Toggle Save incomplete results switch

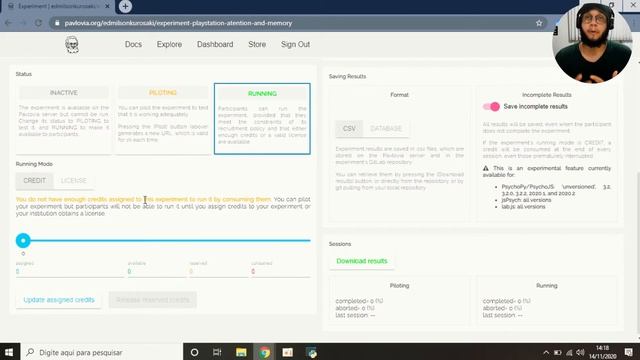(x=491, y=107)
